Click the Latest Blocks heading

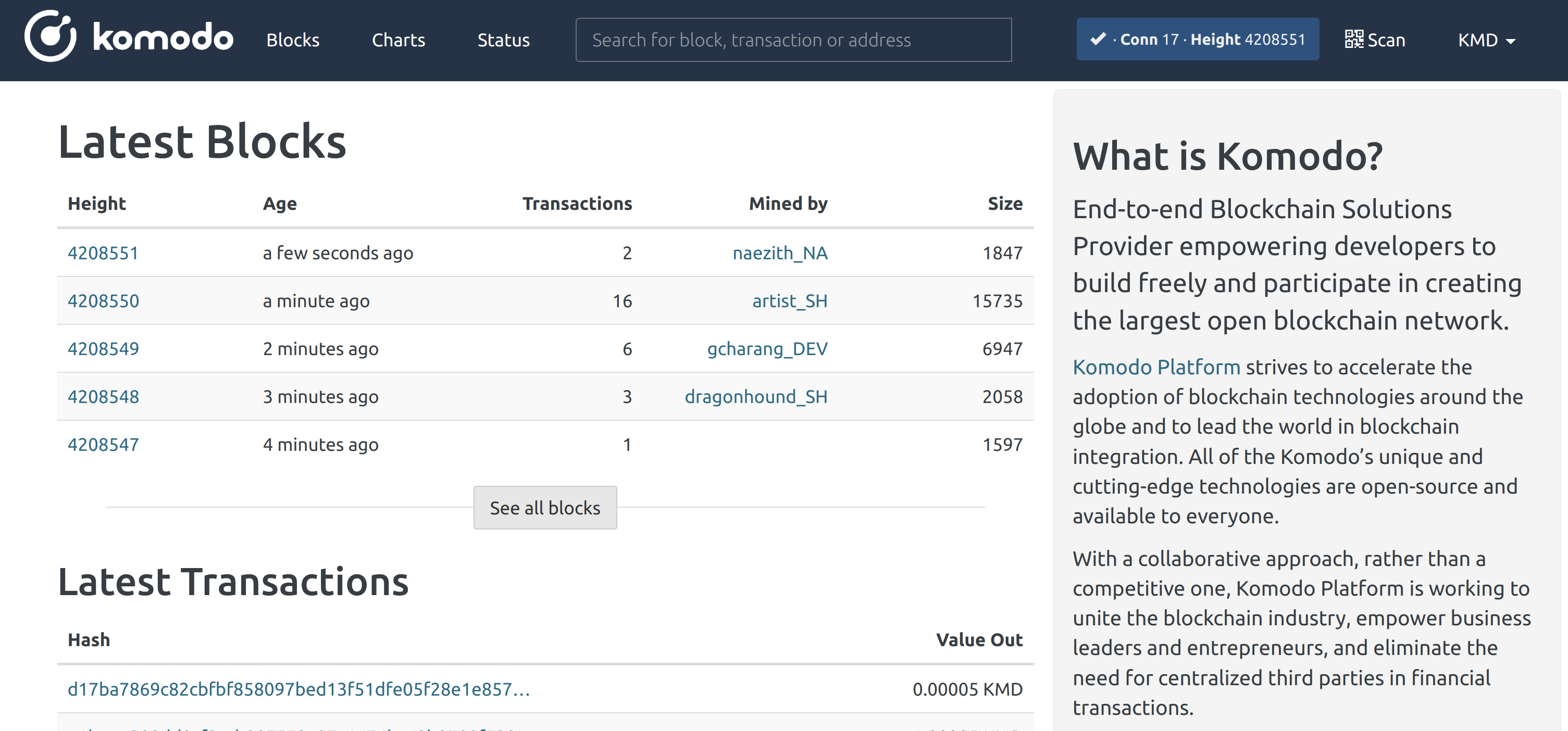pyautogui.click(x=202, y=142)
